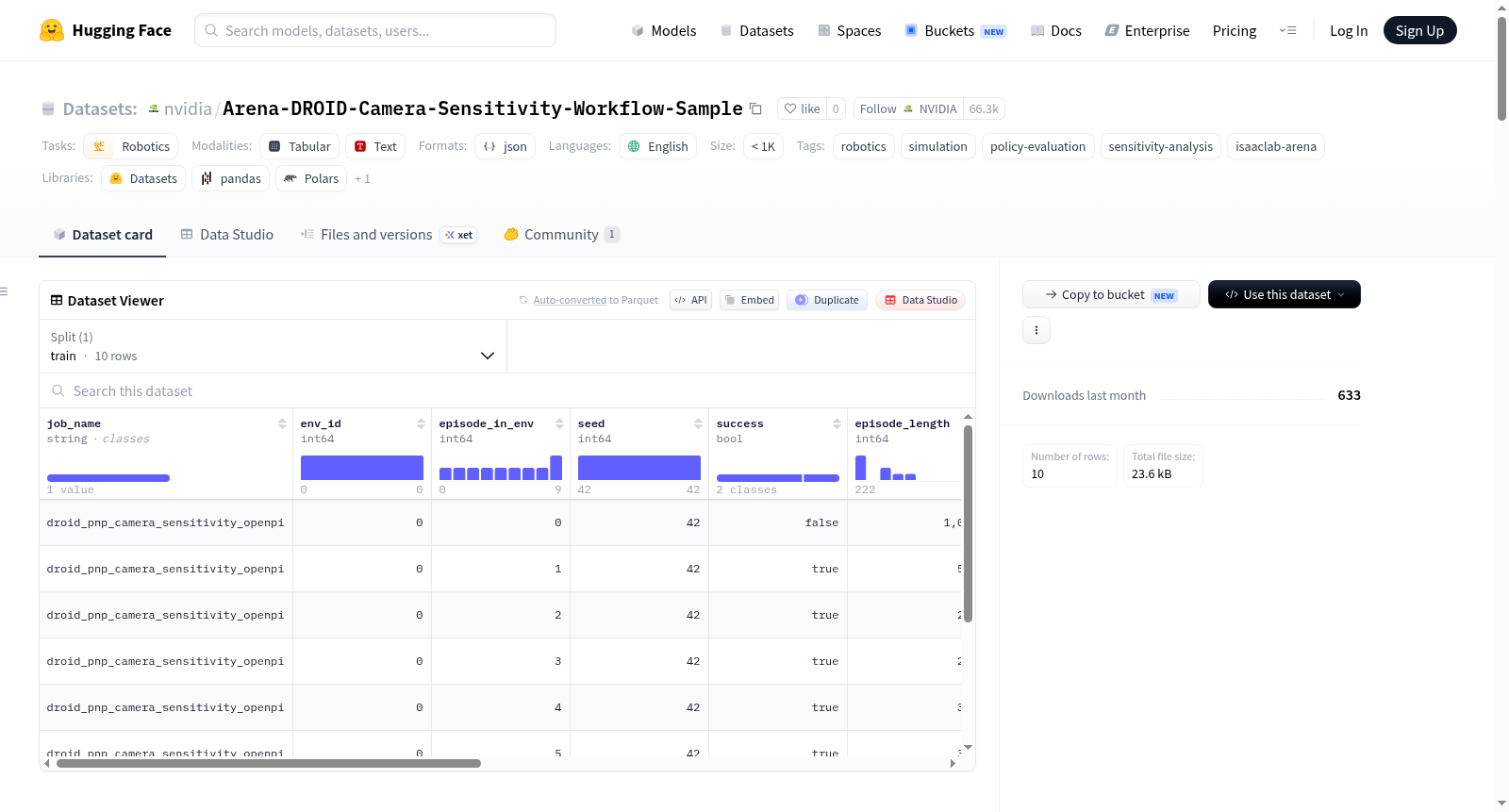This screenshot has height=812, width=1509.
Task: Open Data Studio button in viewer header
Action: [x=920, y=300]
